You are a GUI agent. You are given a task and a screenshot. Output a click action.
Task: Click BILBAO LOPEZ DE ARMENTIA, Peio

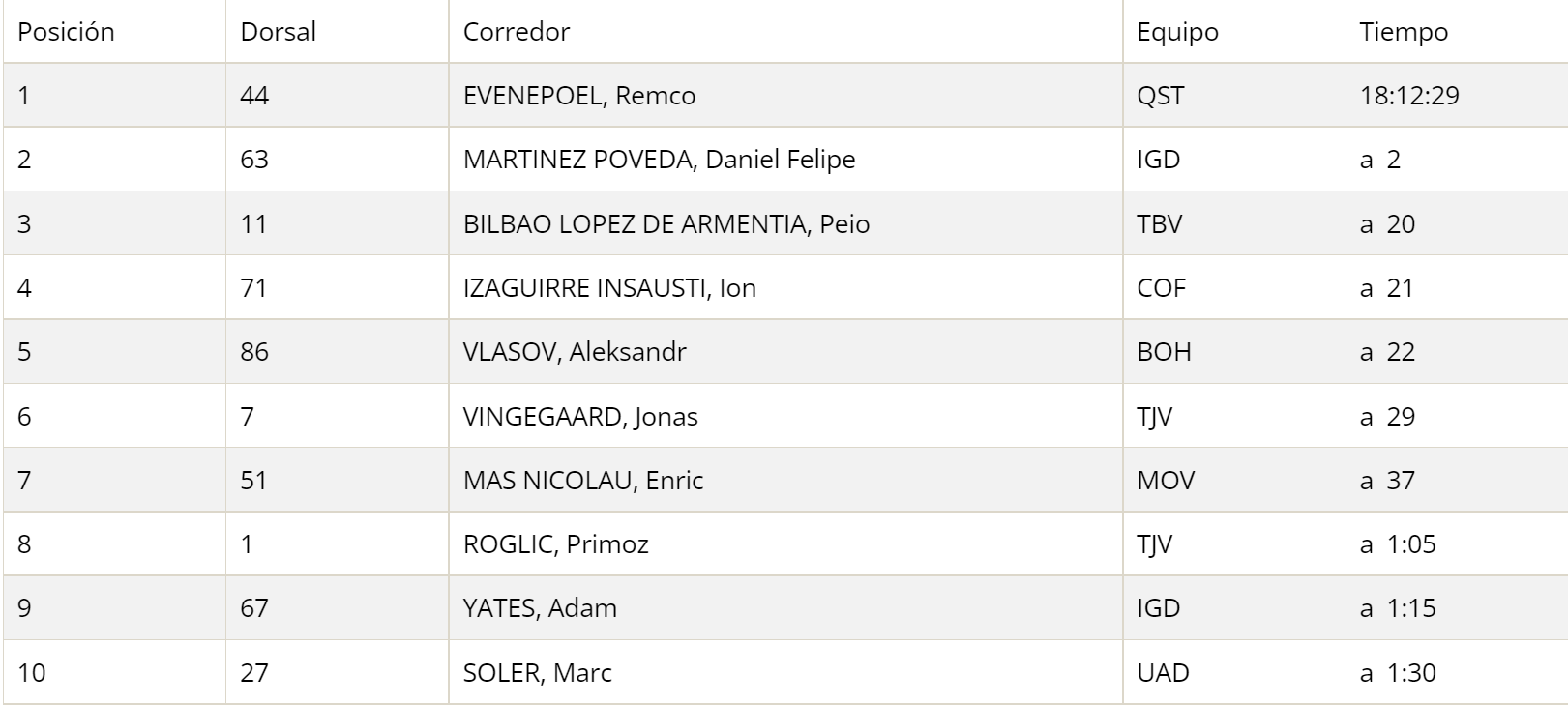coord(666,224)
